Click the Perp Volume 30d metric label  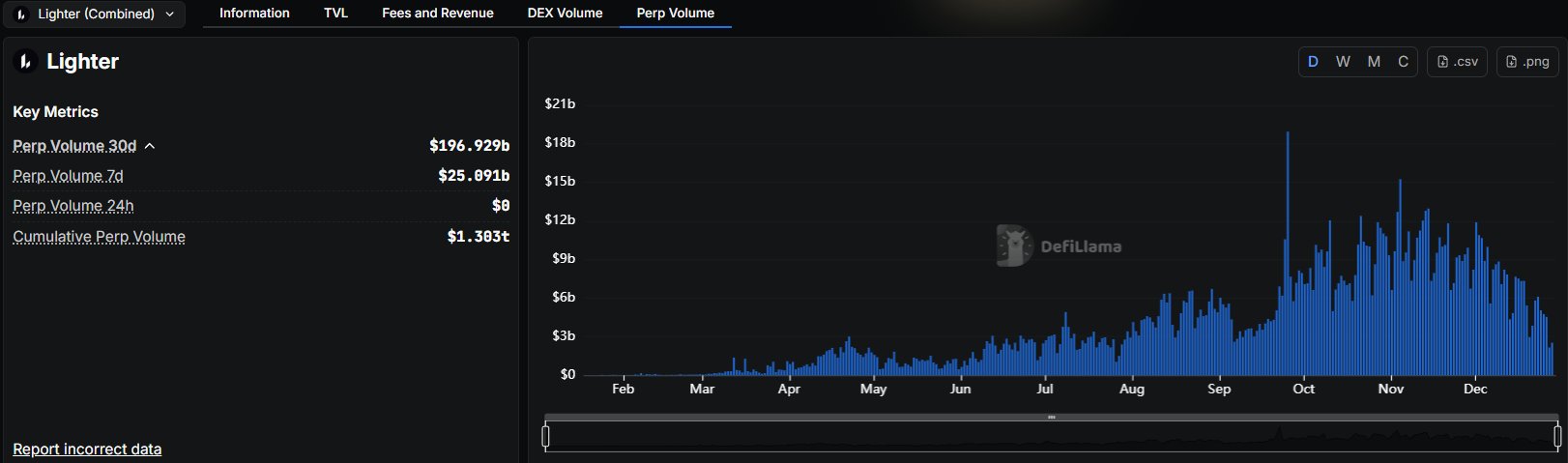(74, 146)
